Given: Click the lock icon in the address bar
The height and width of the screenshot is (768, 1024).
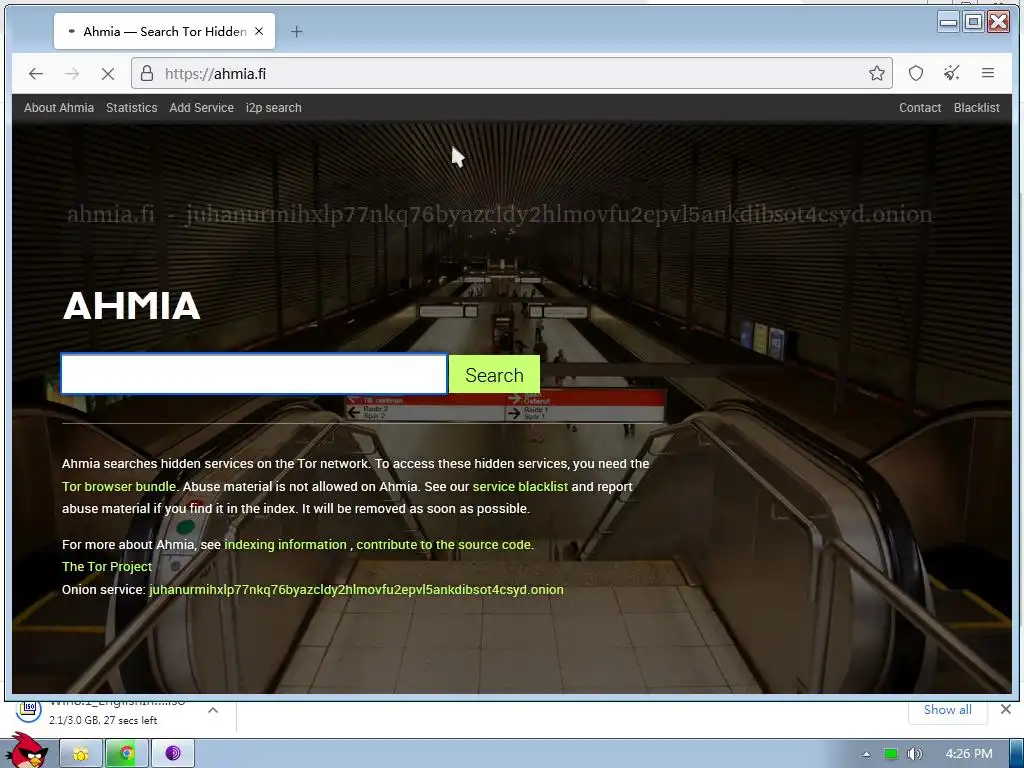Looking at the screenshot, I should click(x=148, y=73).
